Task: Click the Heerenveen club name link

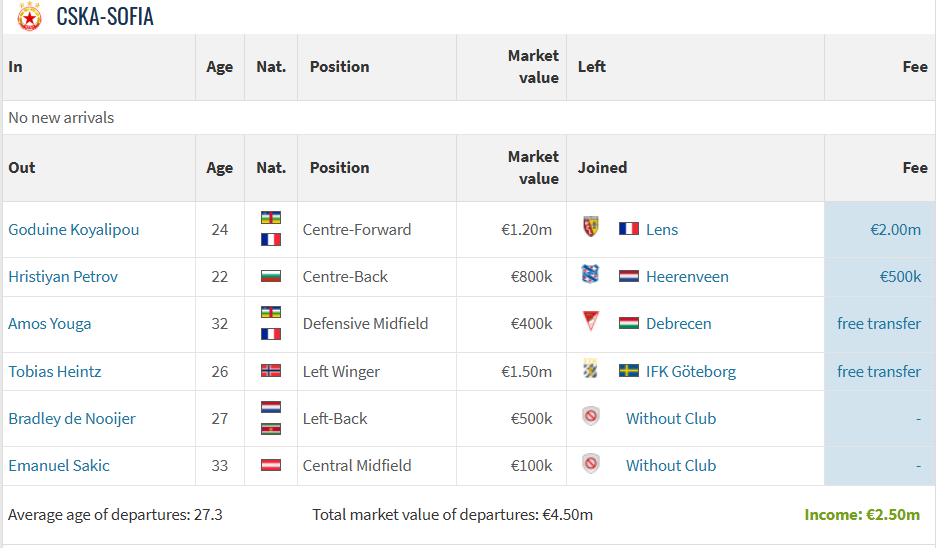Action: 687,276
